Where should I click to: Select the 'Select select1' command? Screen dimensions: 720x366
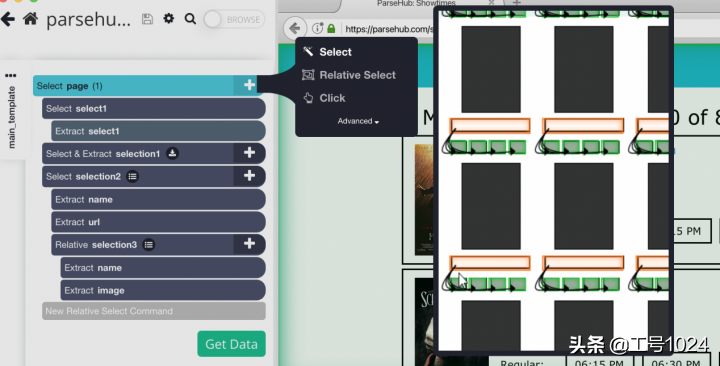pyautogui.click(x=154, y=108)
